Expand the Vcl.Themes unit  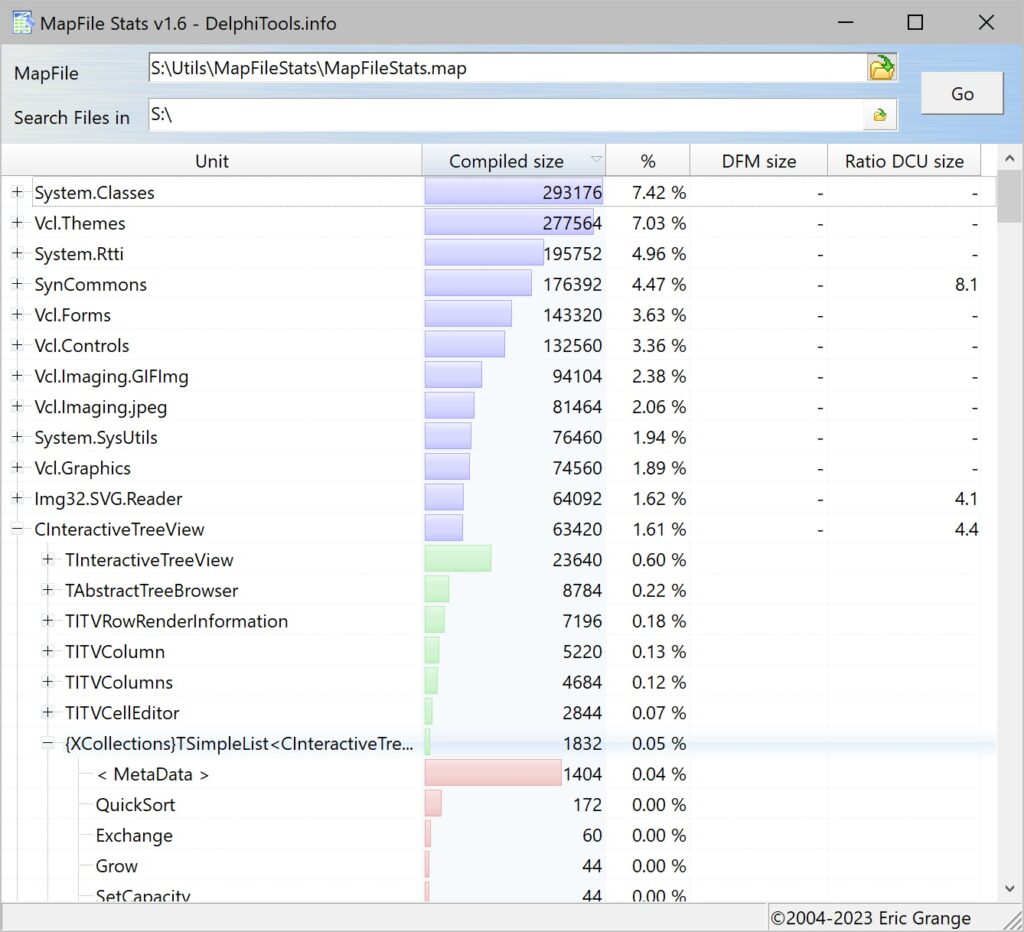click(18, 223)
